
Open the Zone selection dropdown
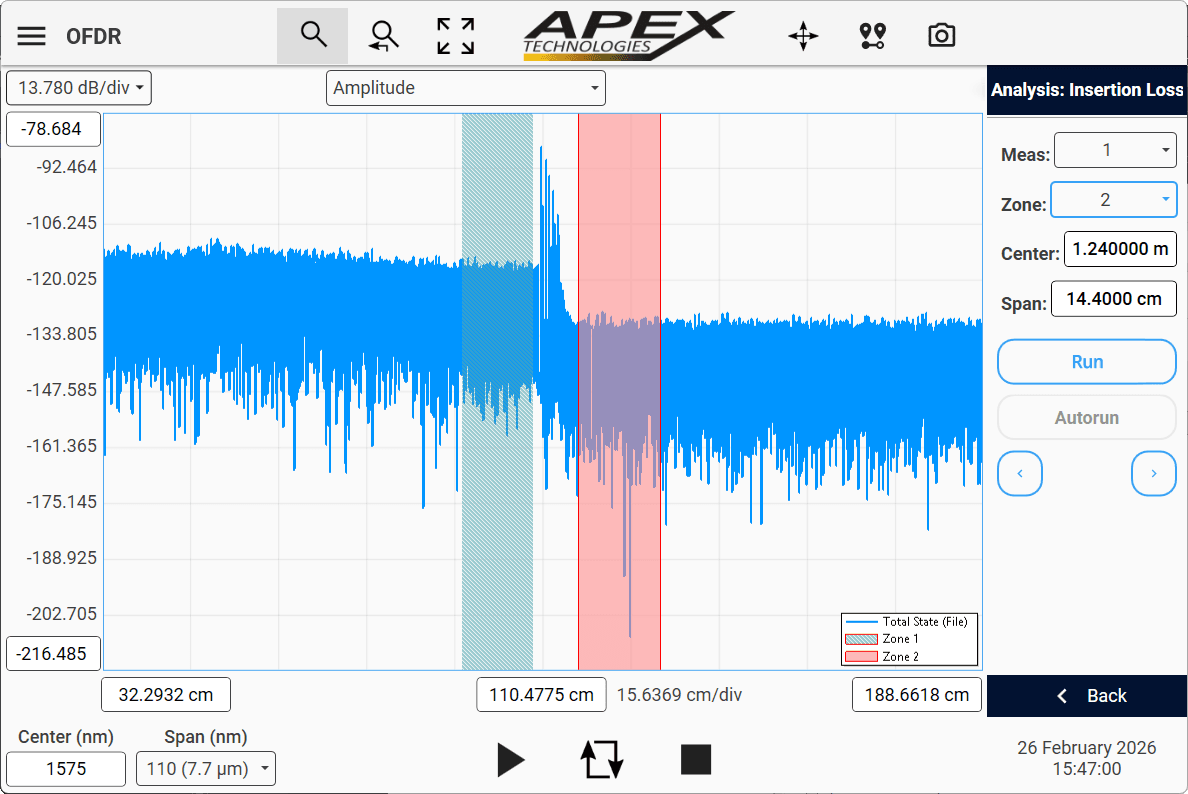[1113, 200]
